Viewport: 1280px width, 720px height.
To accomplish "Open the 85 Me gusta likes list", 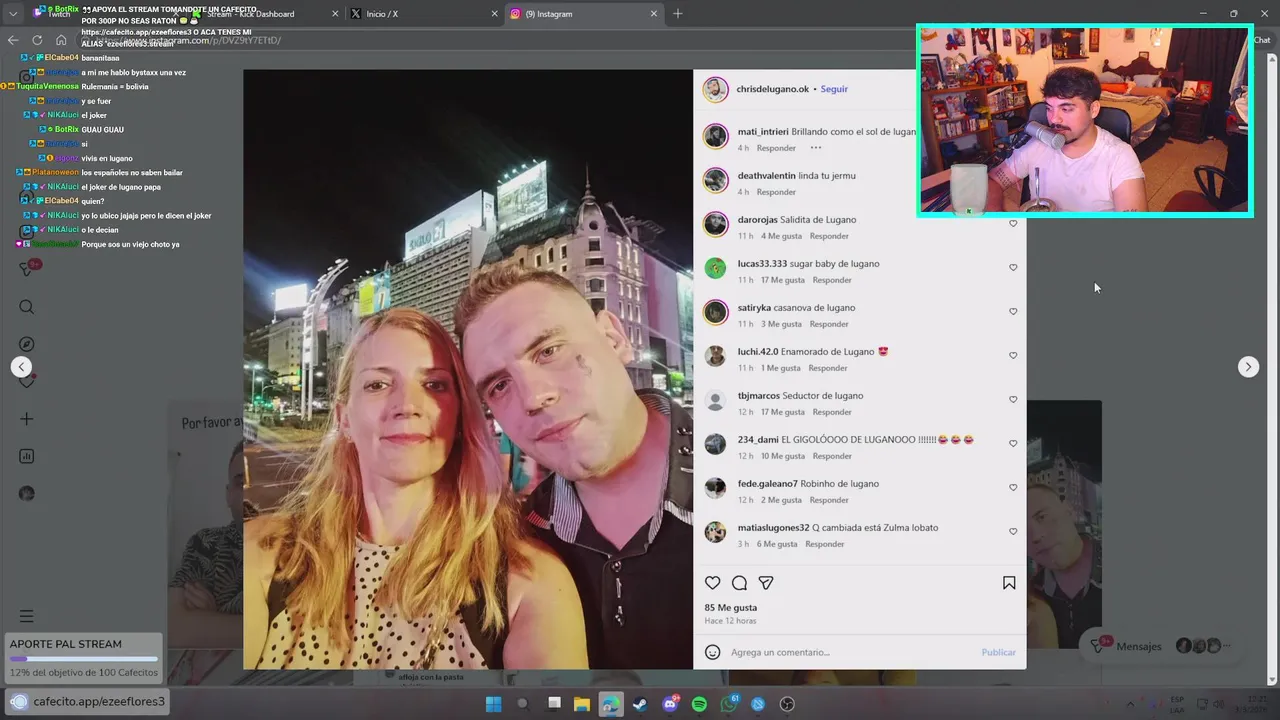I will (x=731, y=608).
